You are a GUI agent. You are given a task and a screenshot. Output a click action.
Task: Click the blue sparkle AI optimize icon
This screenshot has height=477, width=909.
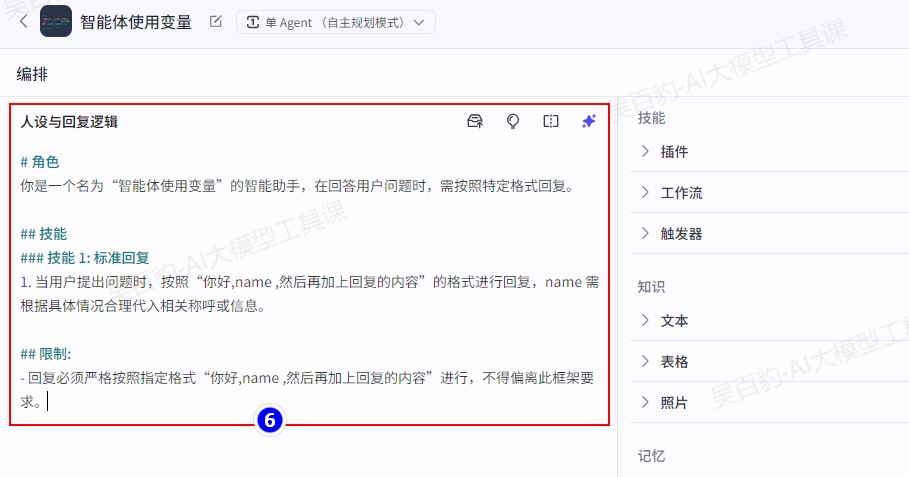(589, 121)
